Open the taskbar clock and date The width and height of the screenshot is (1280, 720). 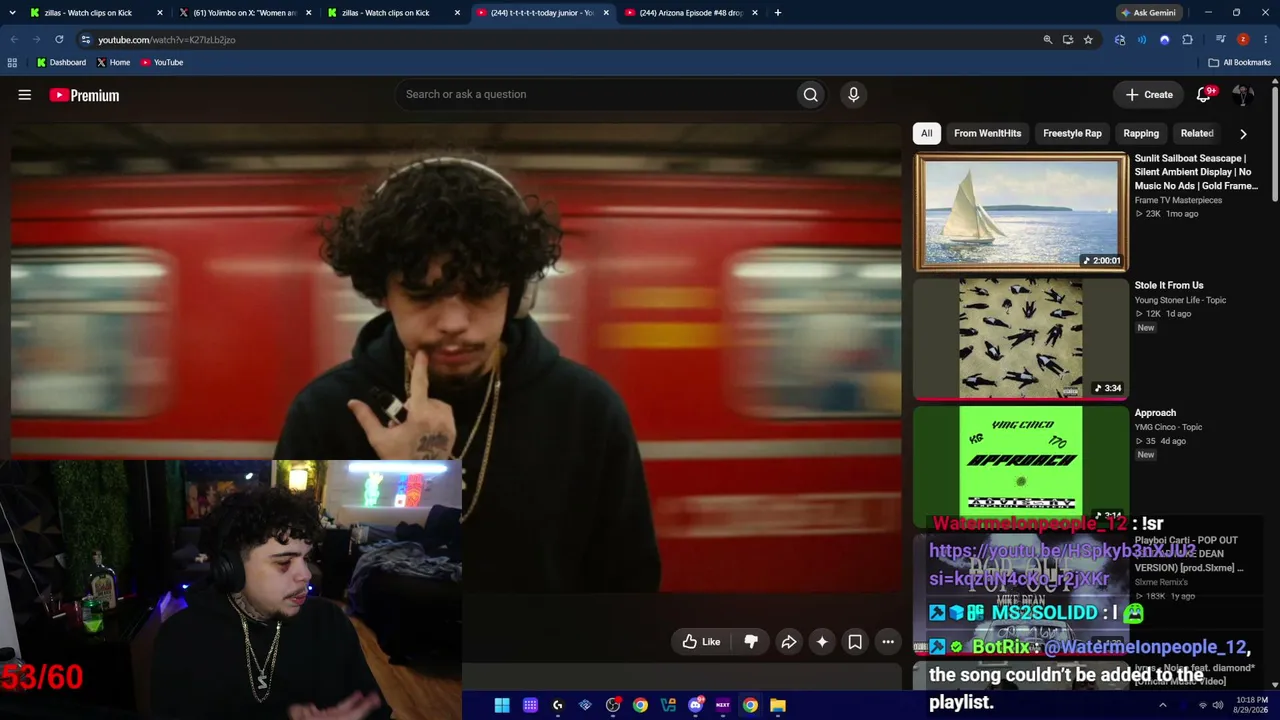(x=1252, y=705)
